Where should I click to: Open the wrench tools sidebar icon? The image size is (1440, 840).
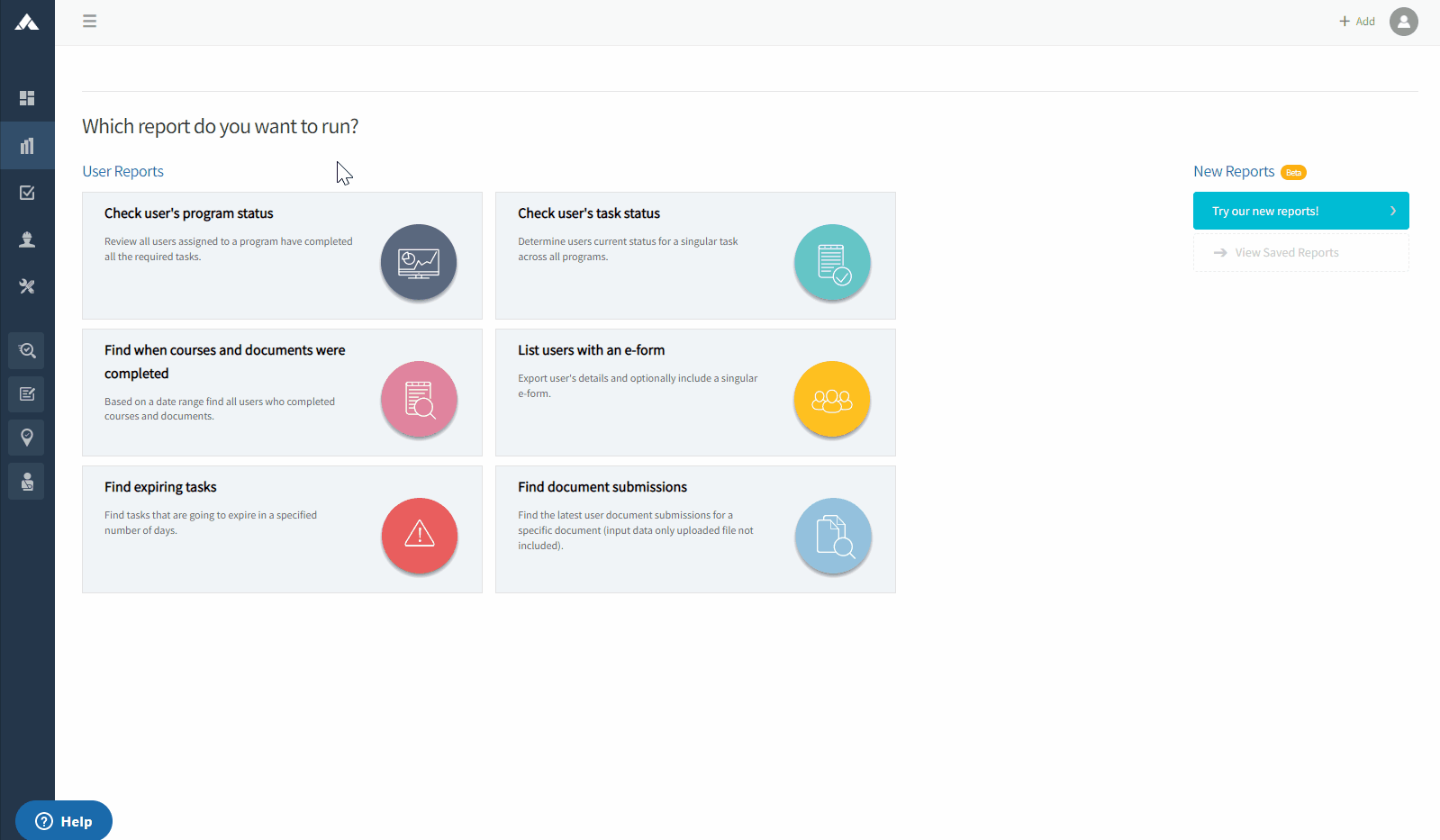click(27, 286)
